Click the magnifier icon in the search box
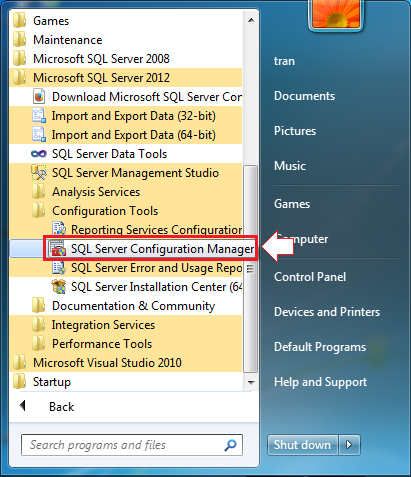Image resolution: width=411 pixels, height=477 pixels. 230,445
